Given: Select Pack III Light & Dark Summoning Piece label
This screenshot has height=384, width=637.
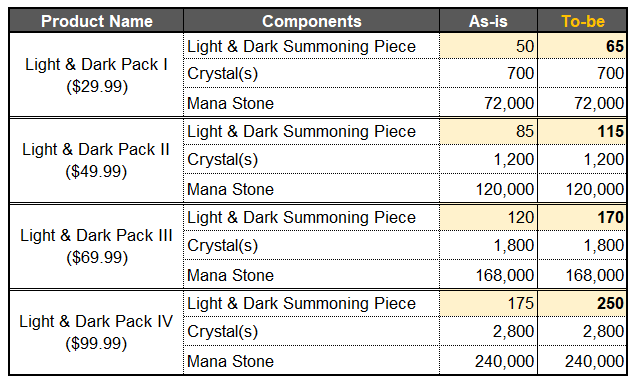Looking at the screenshot, I should [x=301, y=217].
